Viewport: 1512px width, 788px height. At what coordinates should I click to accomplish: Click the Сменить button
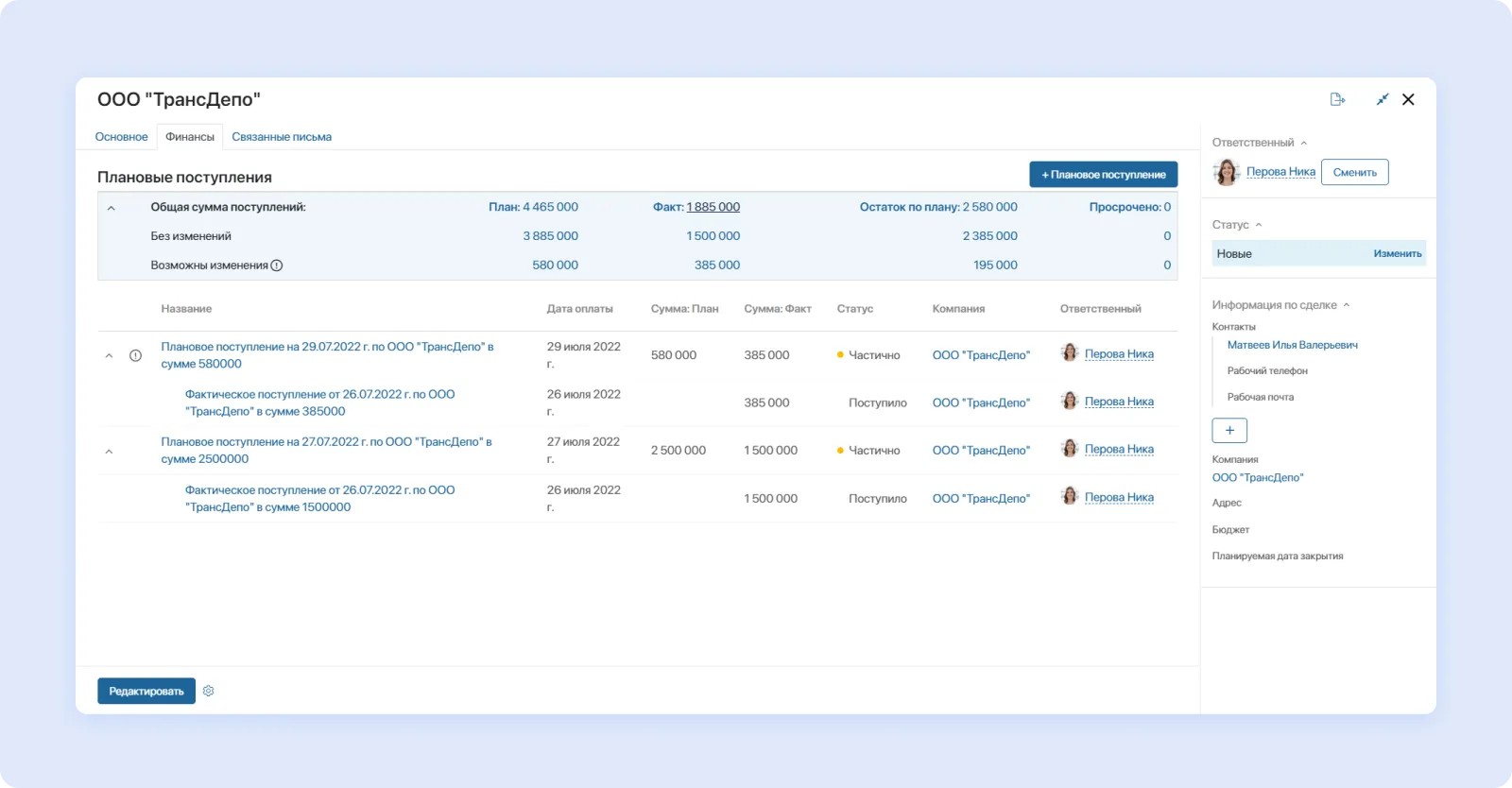(x=1354, y=172)
